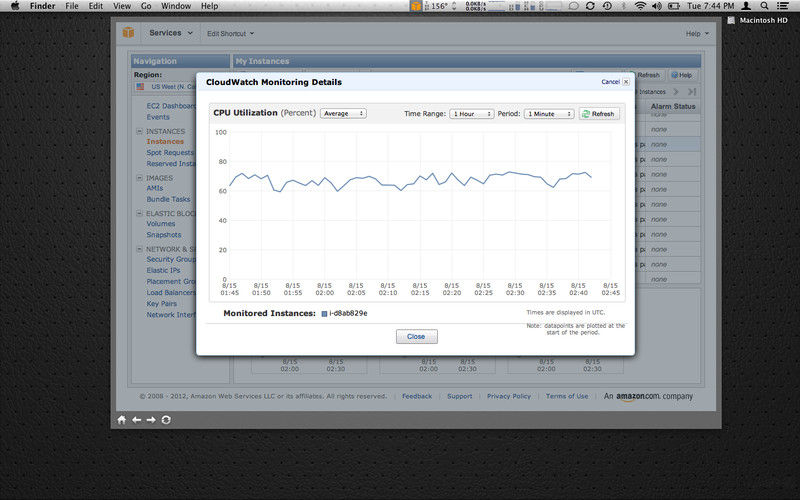Collapse the NETWORK & SECURITY section
The height and width of the screenshot is (500, 800).
[139, 249]
